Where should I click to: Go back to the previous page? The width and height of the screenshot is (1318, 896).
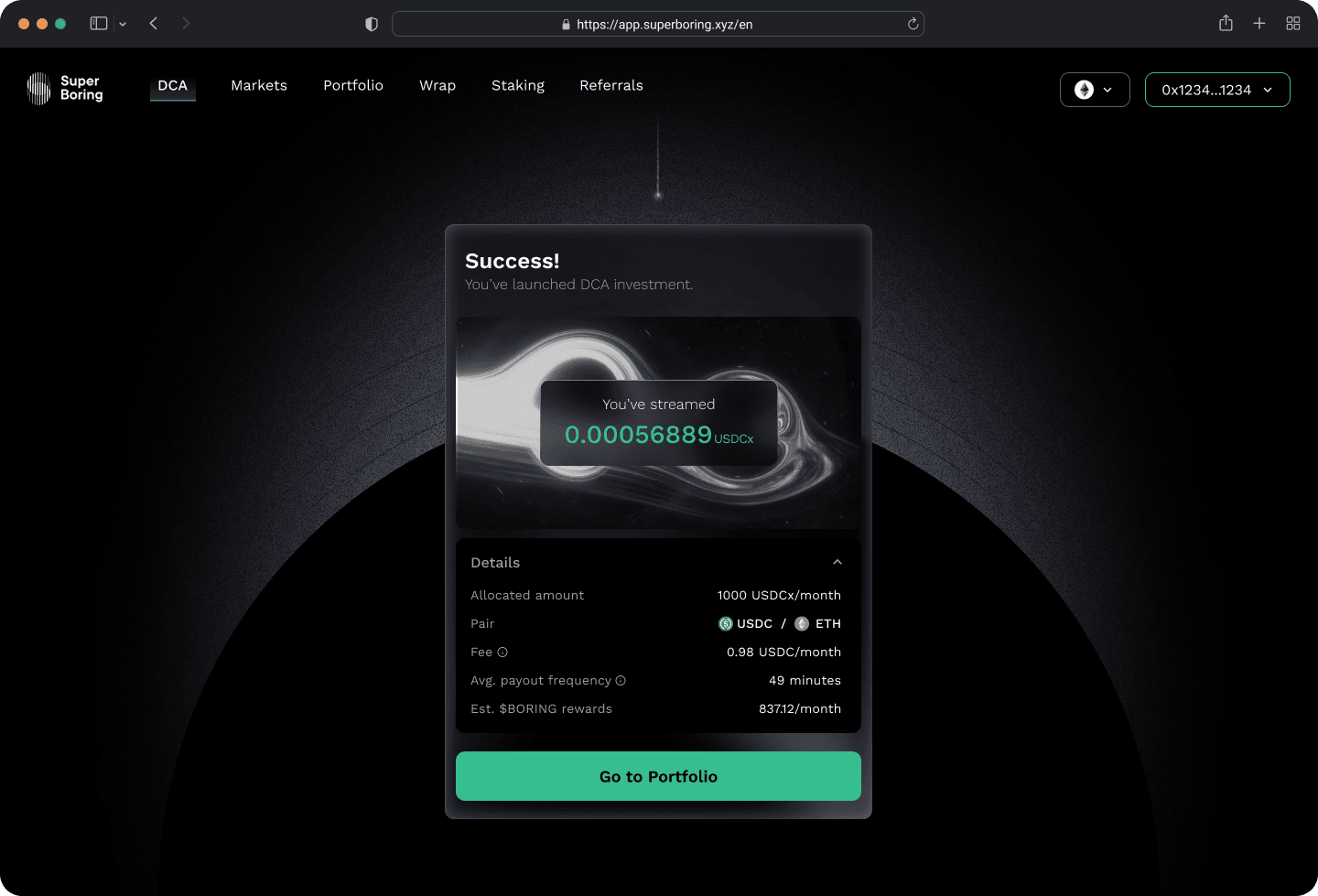click(x=154, y=24)
